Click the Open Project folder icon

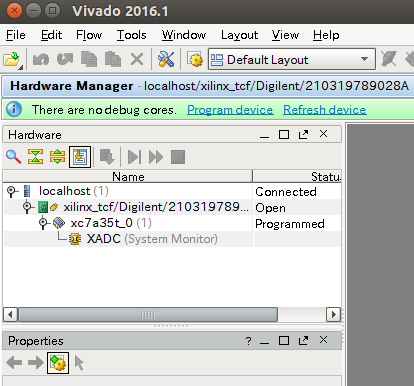[x=12, y=60]
